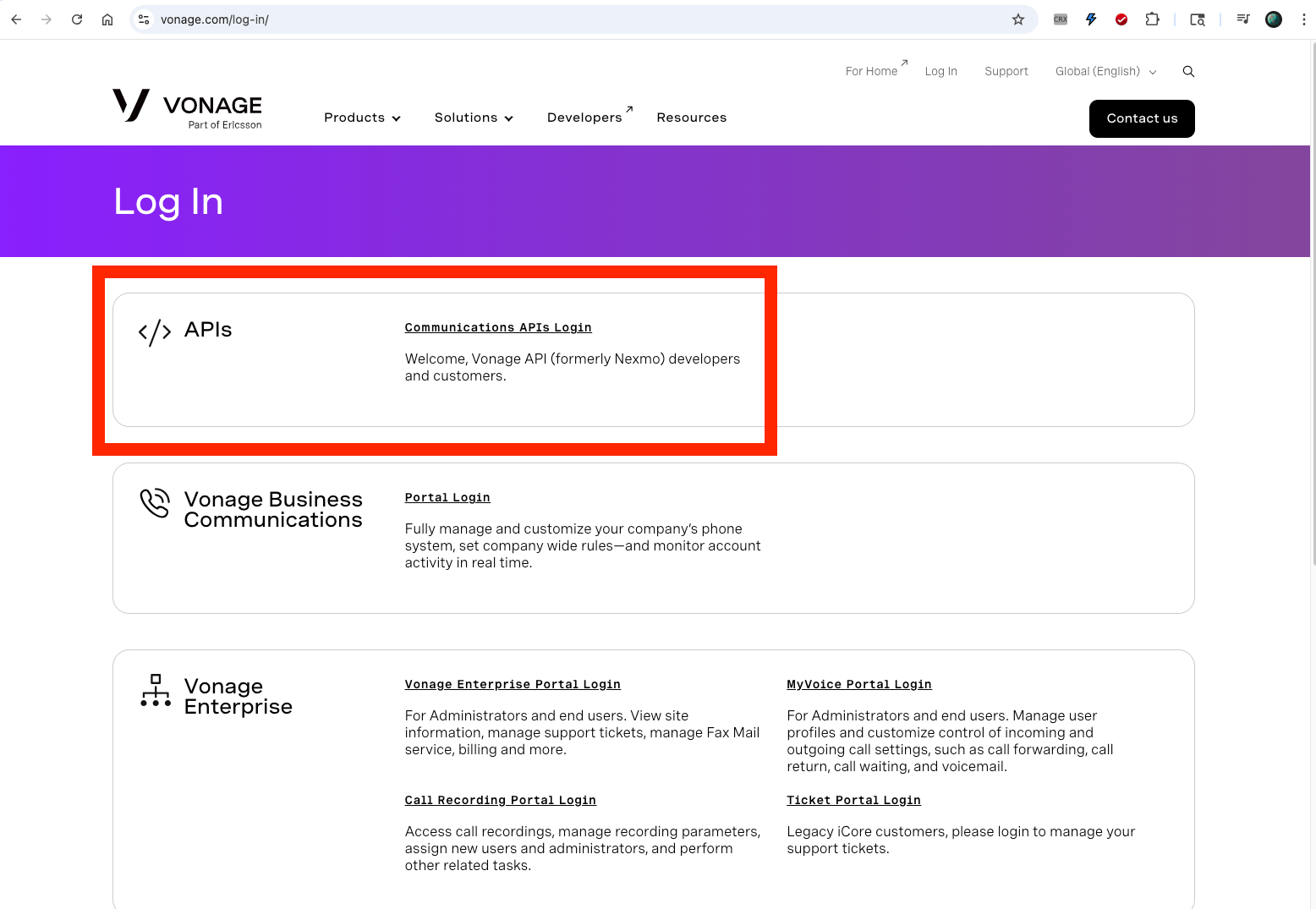Click 'Access call recordings' description text
The image size is (1316, 909).
click(583, 849)
